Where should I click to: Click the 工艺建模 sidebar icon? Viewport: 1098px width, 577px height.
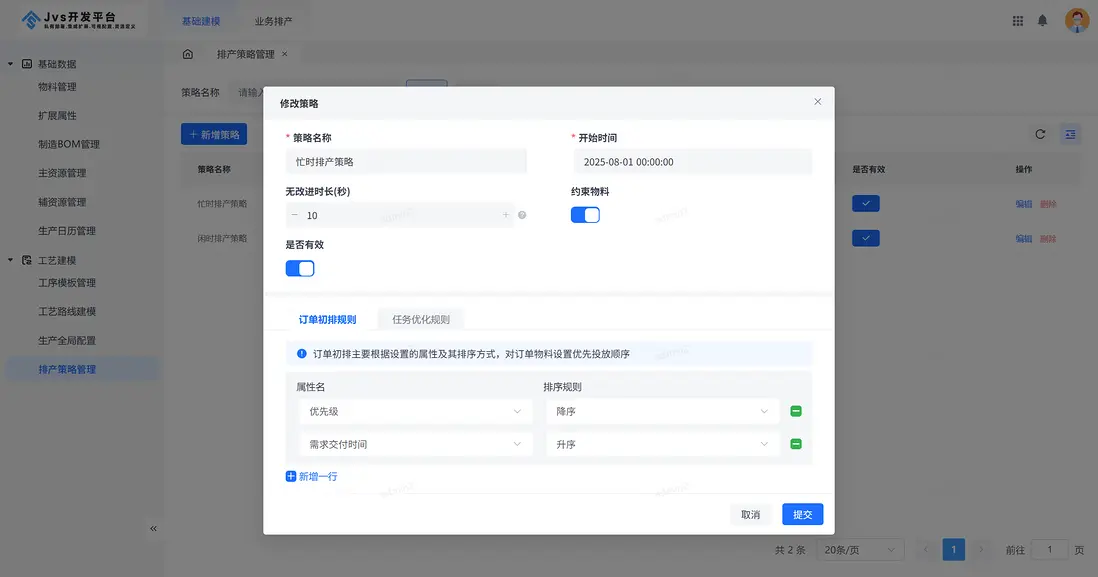point(27,260)
